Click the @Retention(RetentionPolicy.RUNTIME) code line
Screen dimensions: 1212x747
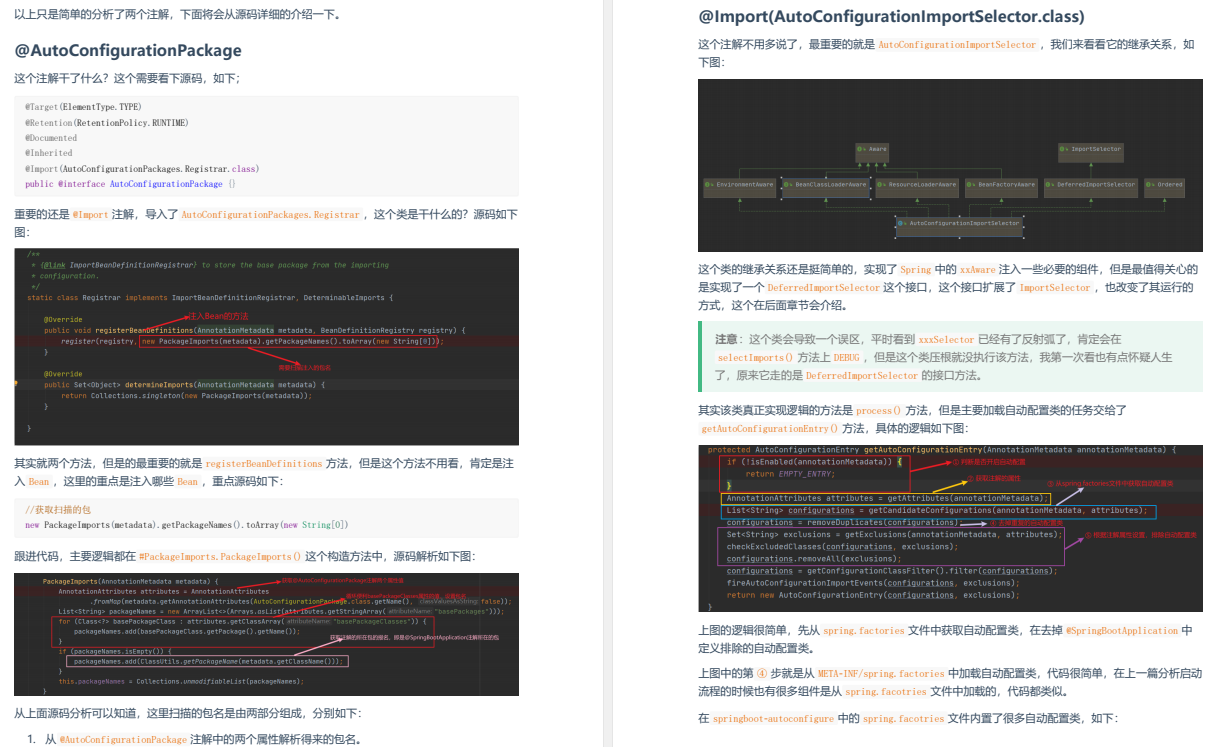point(106,122)
